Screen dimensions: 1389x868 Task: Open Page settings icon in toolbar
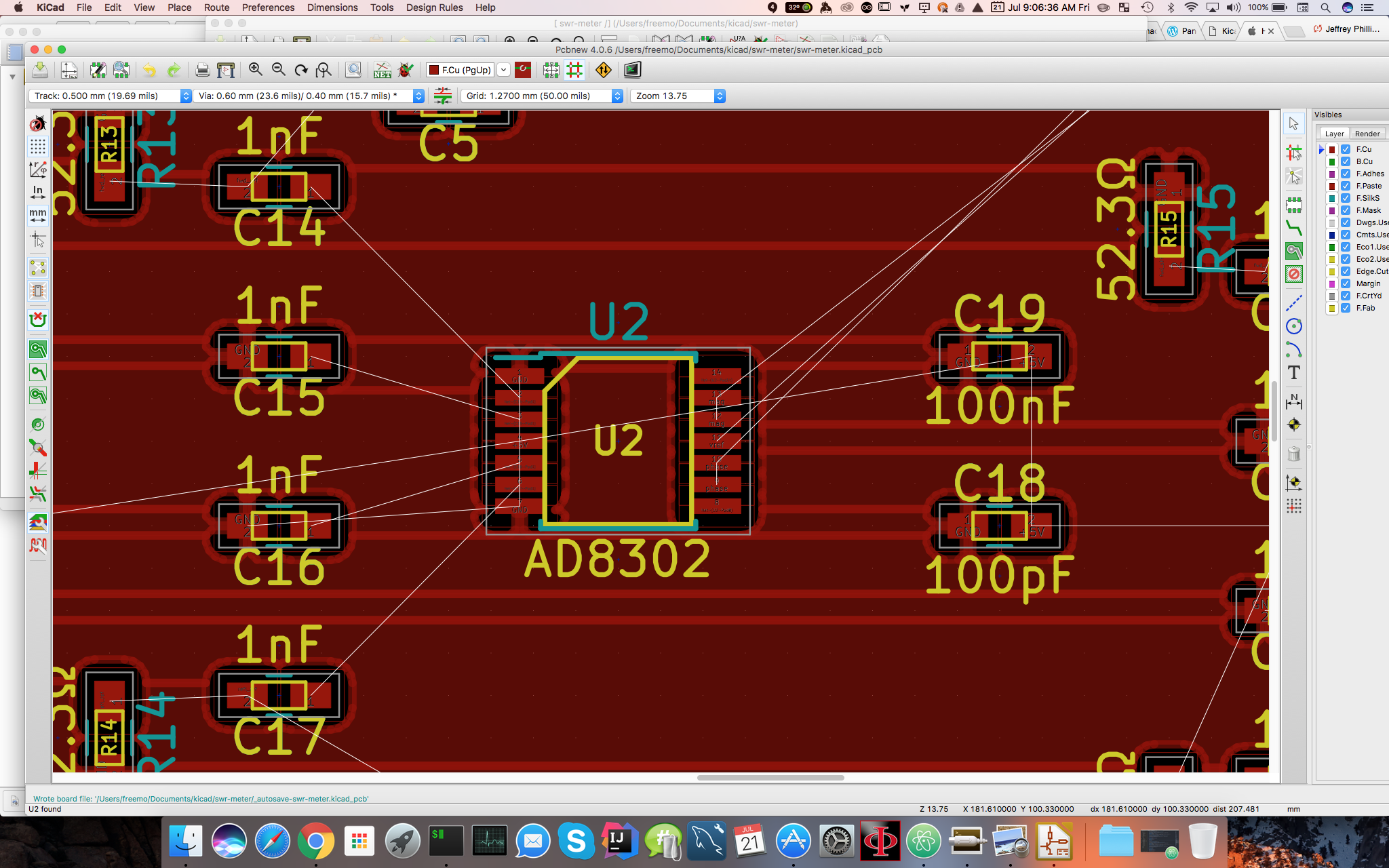[x=69, y=70]
